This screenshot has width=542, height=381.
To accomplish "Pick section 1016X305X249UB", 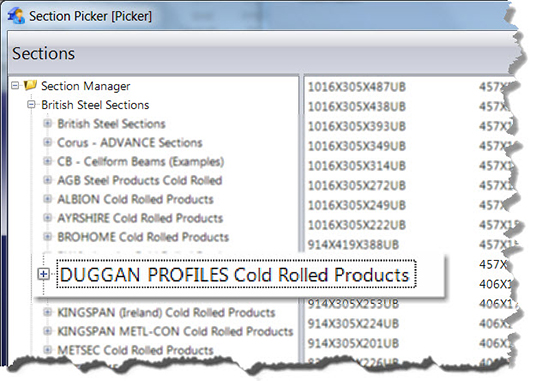I will pos(356,205).
